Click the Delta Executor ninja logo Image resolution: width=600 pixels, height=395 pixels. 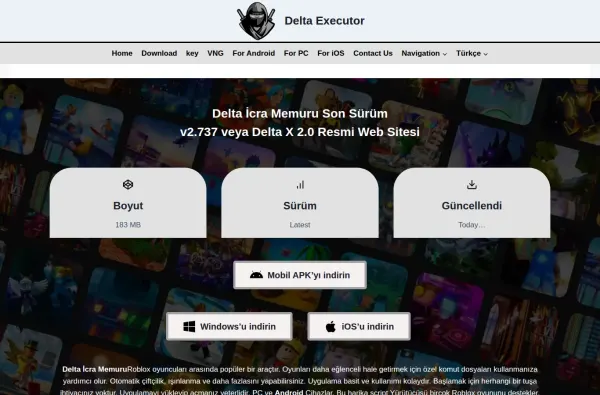(x=256, y=21)
